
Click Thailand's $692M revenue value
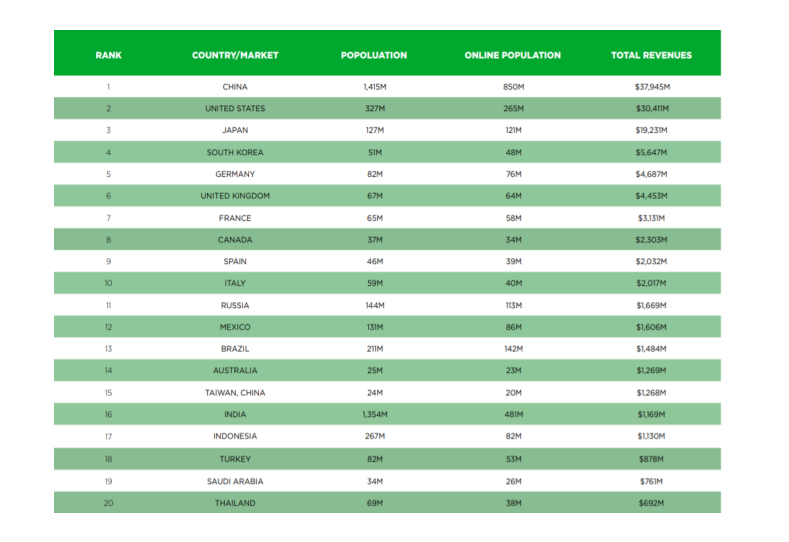pos(651,503)
